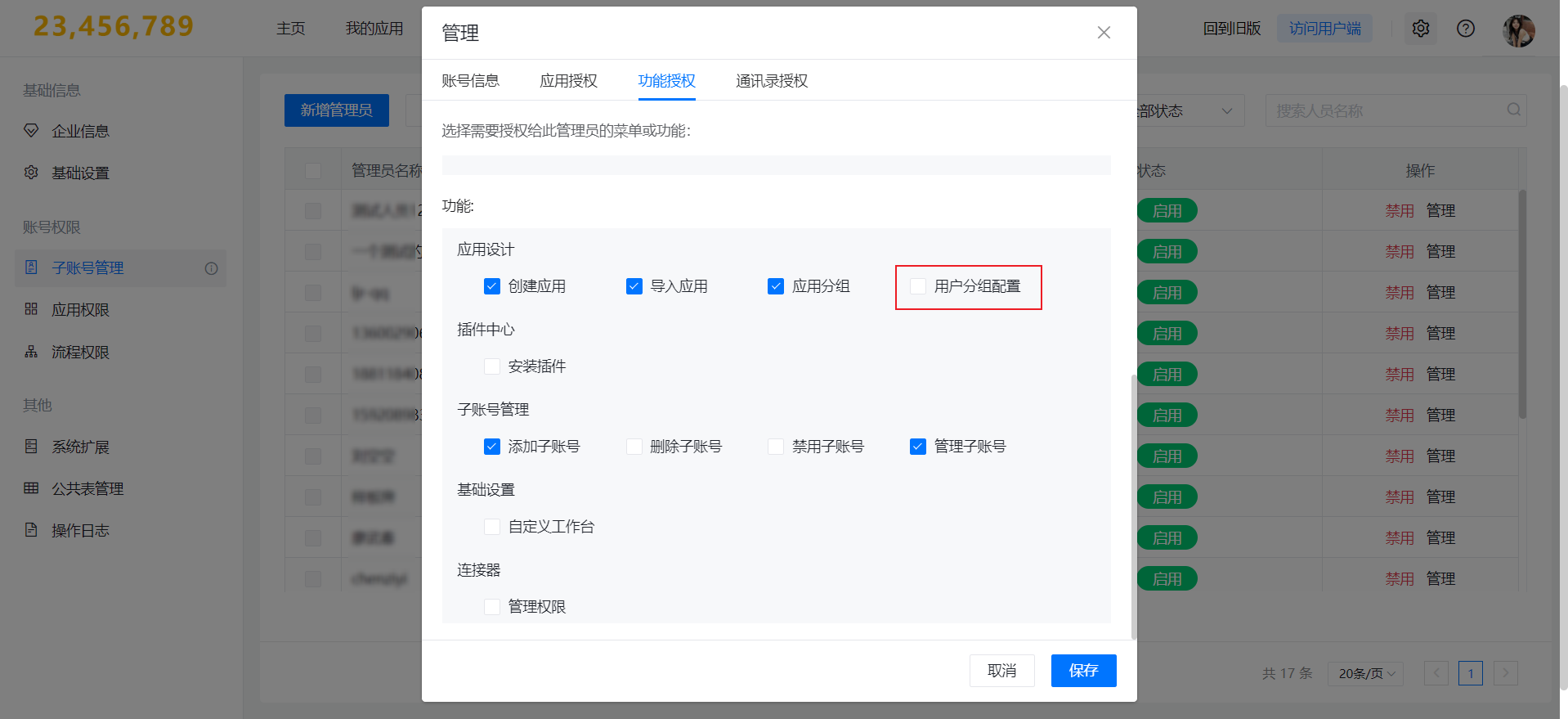The height and width of the screenshot is (719, 1568).
Task: Click the settings gear icon in header
Action: (1421, 29)
